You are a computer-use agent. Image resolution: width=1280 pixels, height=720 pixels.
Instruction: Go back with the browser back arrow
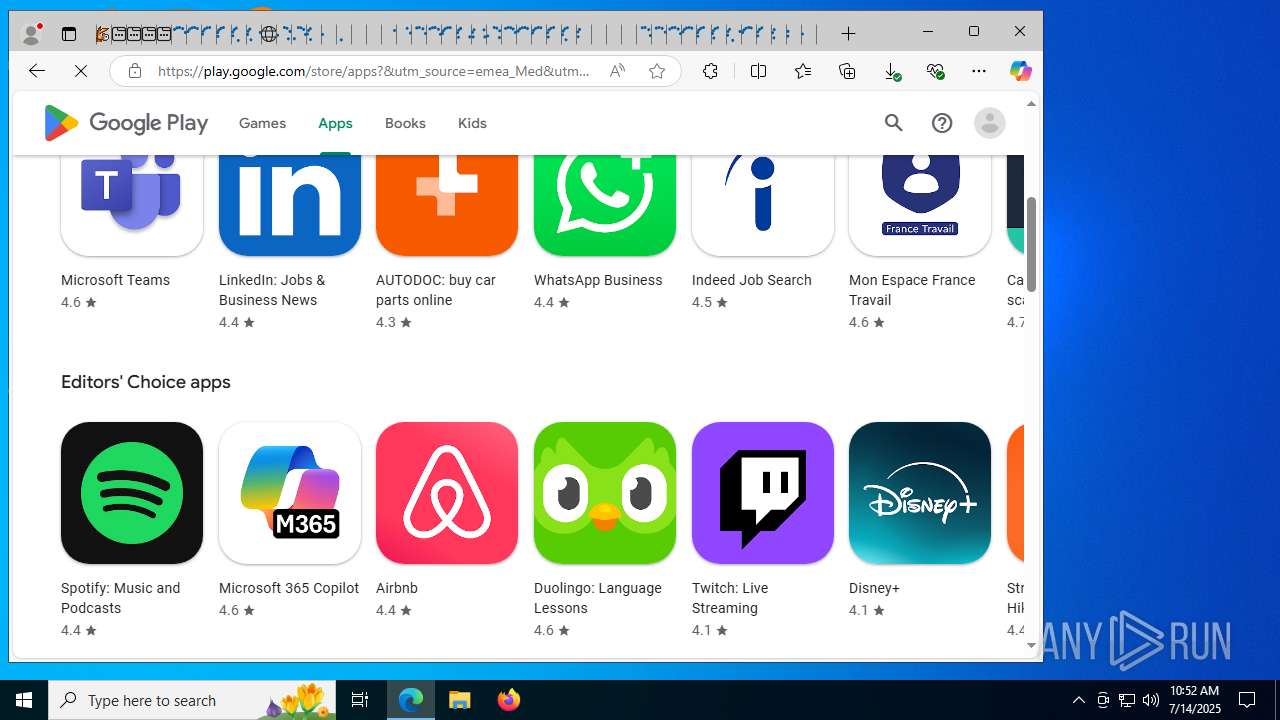tap(37, 71)
